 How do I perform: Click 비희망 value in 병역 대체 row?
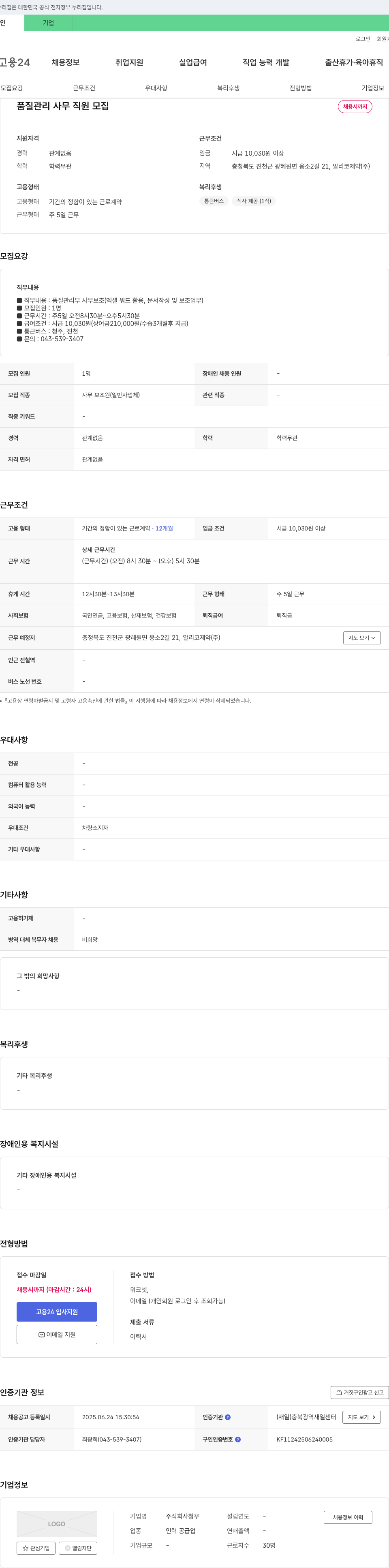[x=90, y=940]
